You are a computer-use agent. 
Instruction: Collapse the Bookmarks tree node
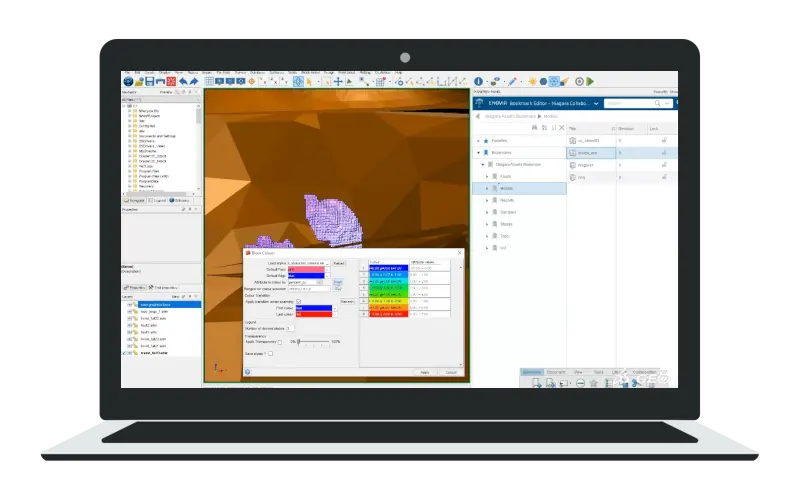click(478, 153)
